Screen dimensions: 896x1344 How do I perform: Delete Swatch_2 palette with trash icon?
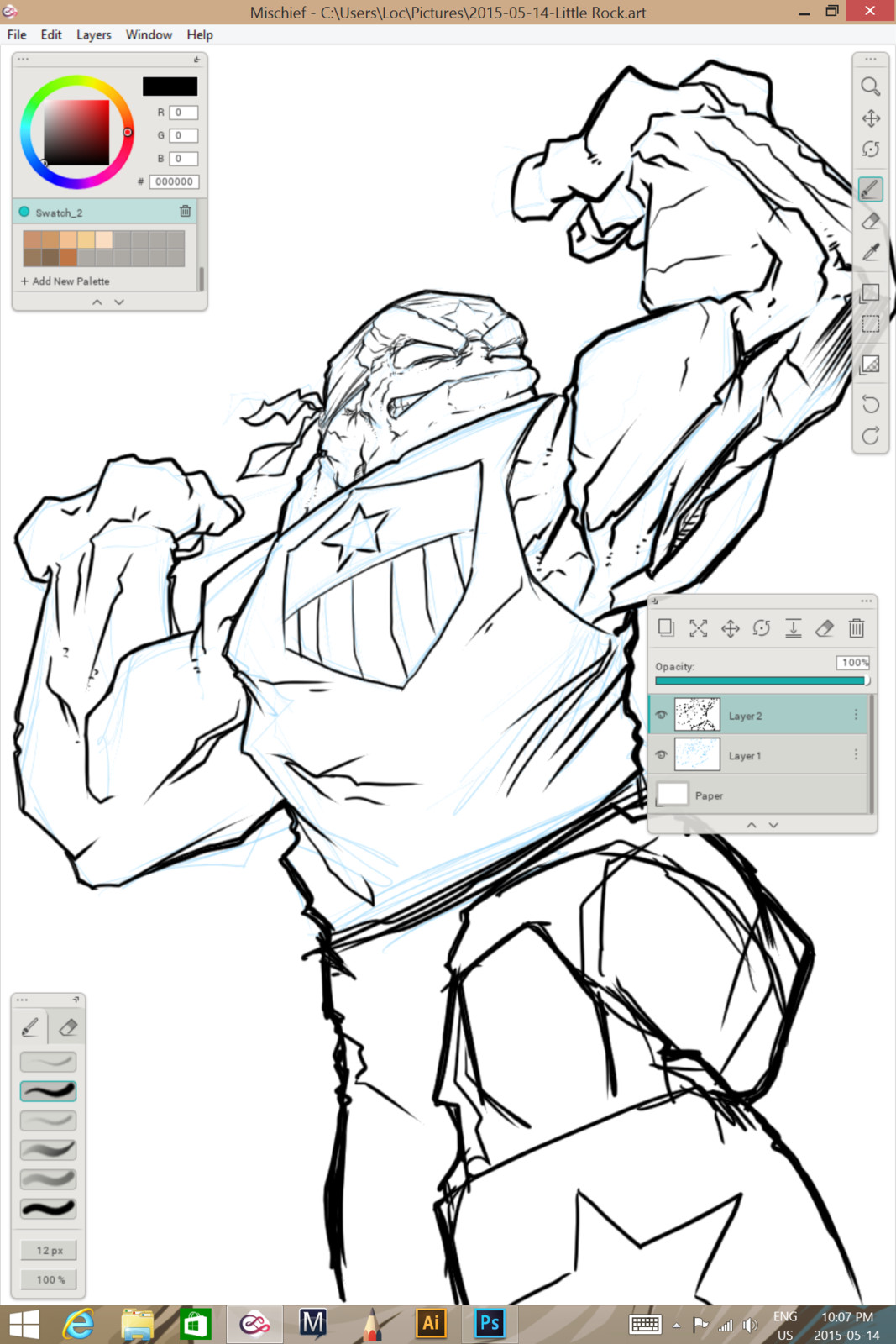(186, 211)
